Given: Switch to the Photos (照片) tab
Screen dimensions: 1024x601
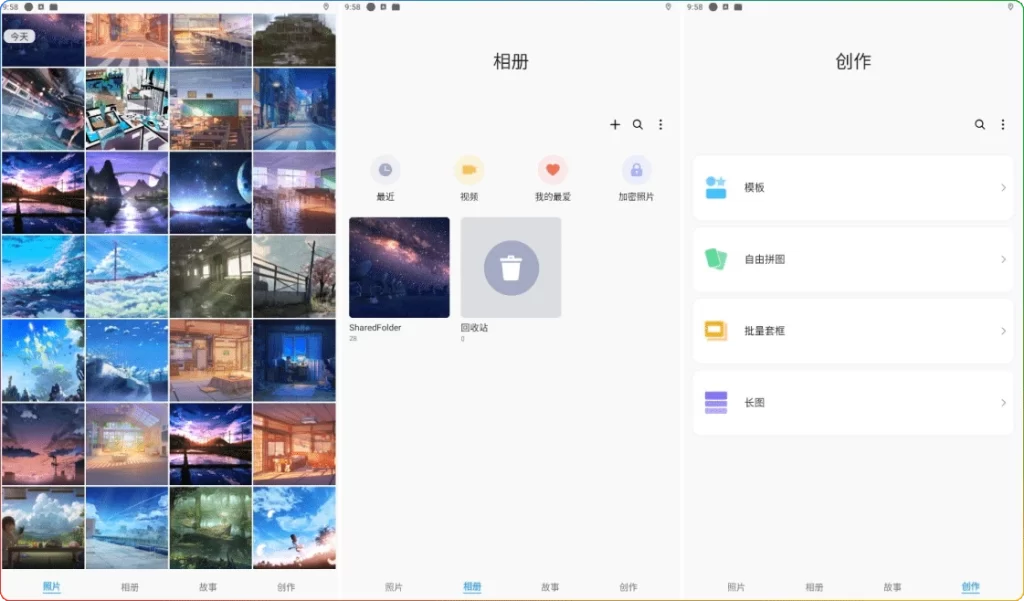Looking at the screenshot, I should 393,587.
